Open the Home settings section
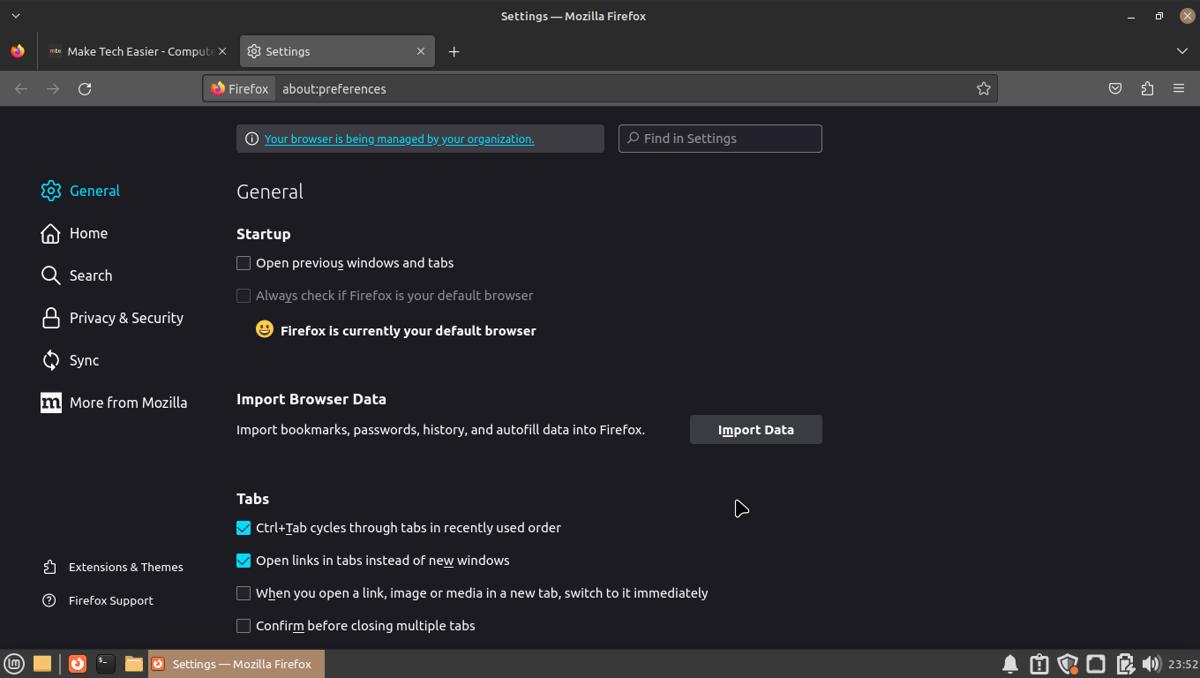This screenshot has height=678, width=1200. coord(88,232)
